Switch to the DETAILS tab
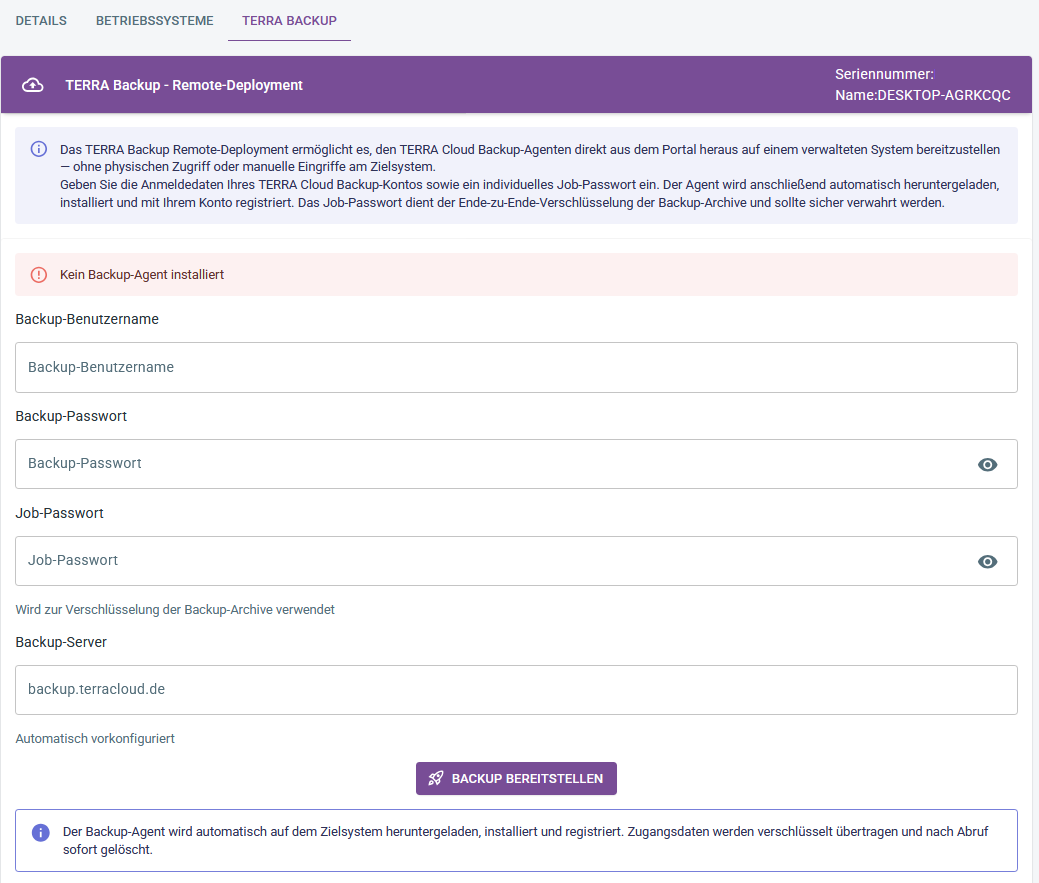The height and width of the screenshot is (883, 1039). [x=41, y=20]
